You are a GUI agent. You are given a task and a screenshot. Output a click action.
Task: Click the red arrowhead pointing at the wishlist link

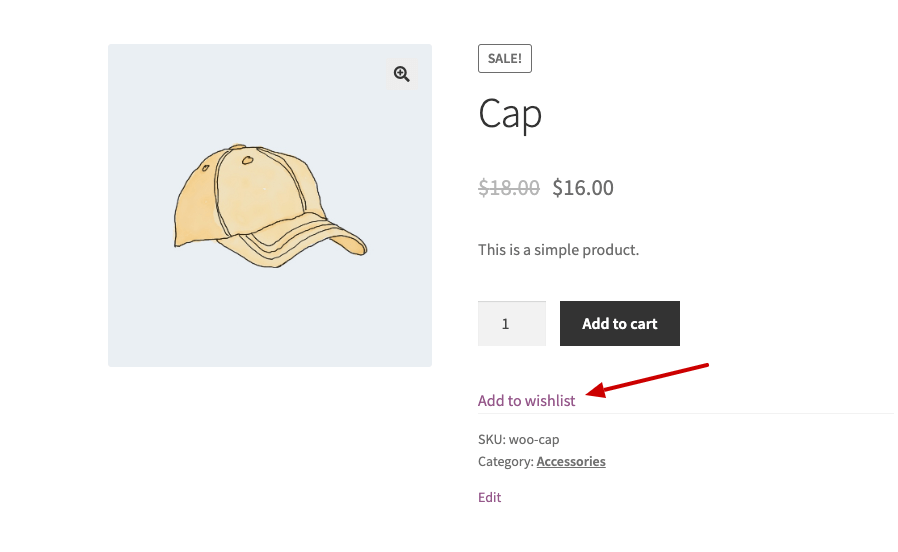coord(596,391)
